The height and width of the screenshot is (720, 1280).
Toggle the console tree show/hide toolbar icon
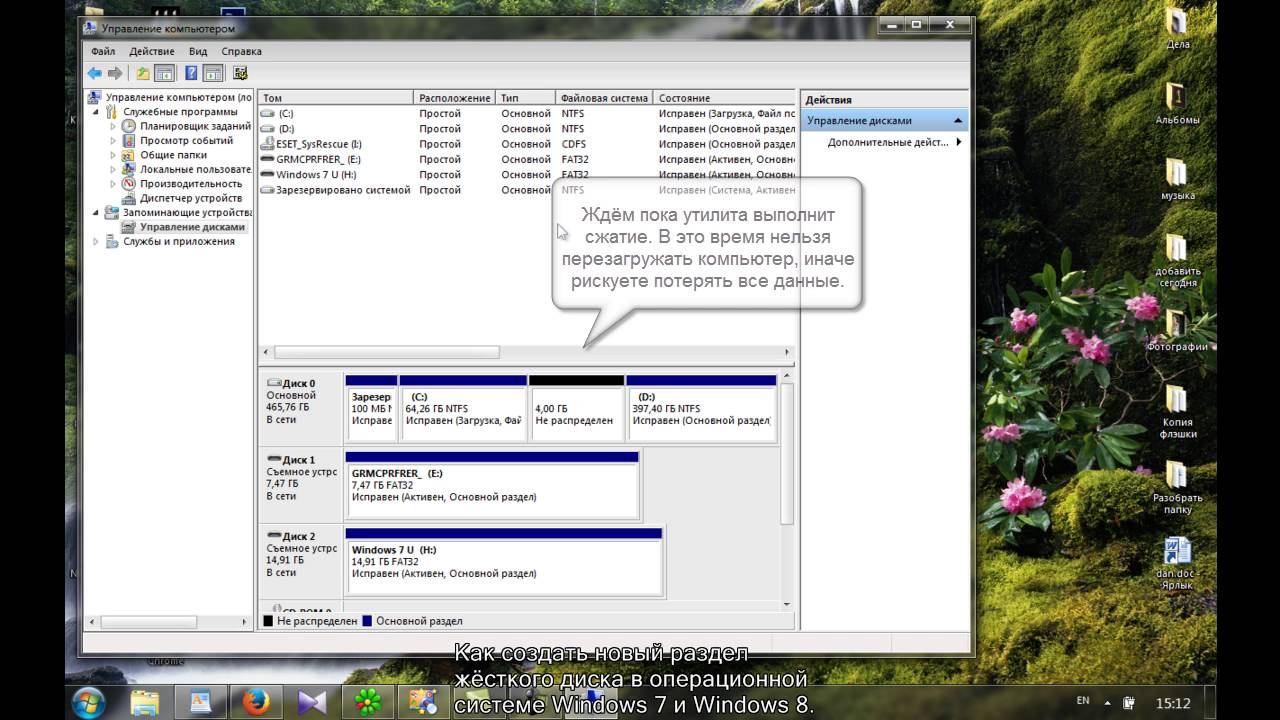[x=164, y=73]
